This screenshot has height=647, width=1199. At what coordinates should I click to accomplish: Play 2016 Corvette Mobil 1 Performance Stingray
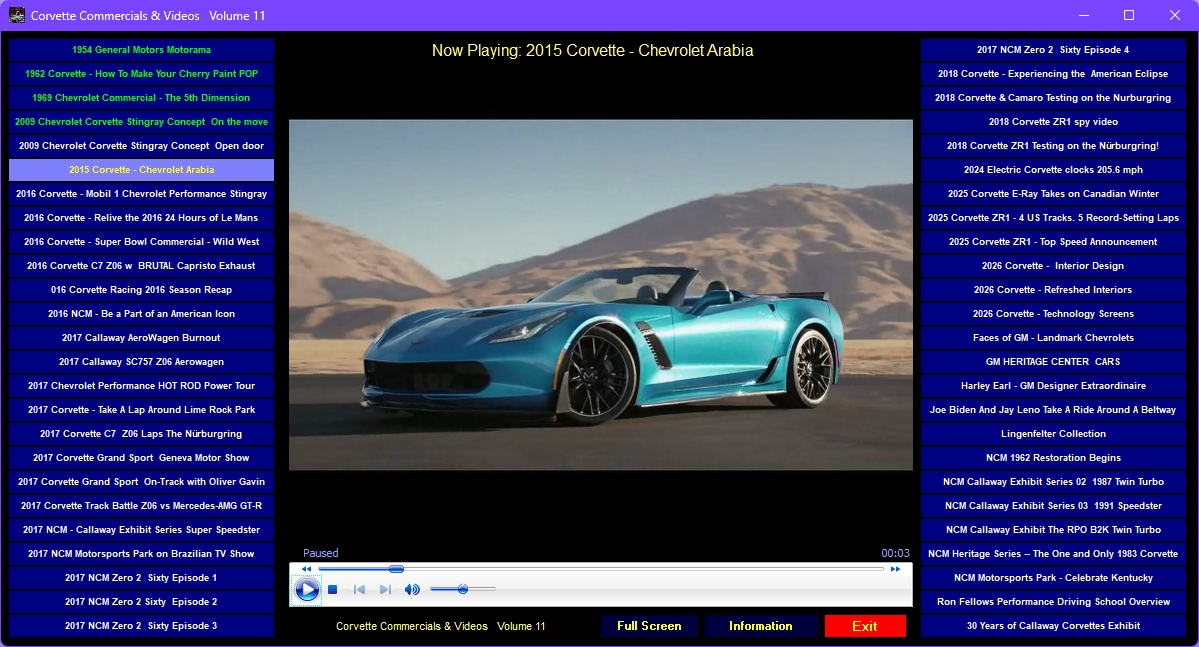point(141,193)
